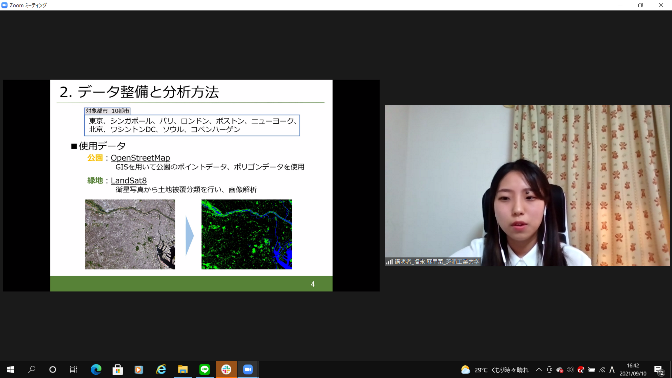The width and height of the screenshot is (672, 378).
Task: Toggle the IME input mode indicator
Action: pos(612,369)
